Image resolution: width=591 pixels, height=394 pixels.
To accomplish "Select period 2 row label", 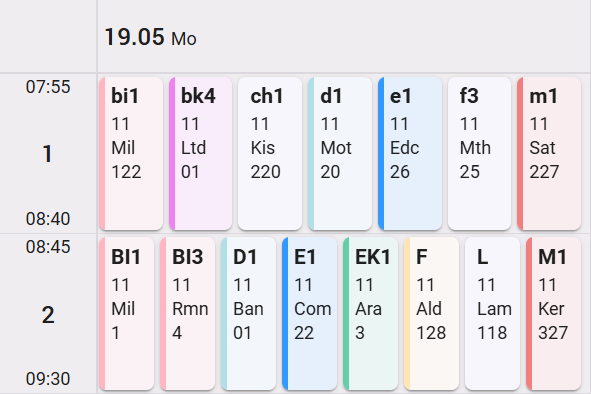I will [48, 314].
